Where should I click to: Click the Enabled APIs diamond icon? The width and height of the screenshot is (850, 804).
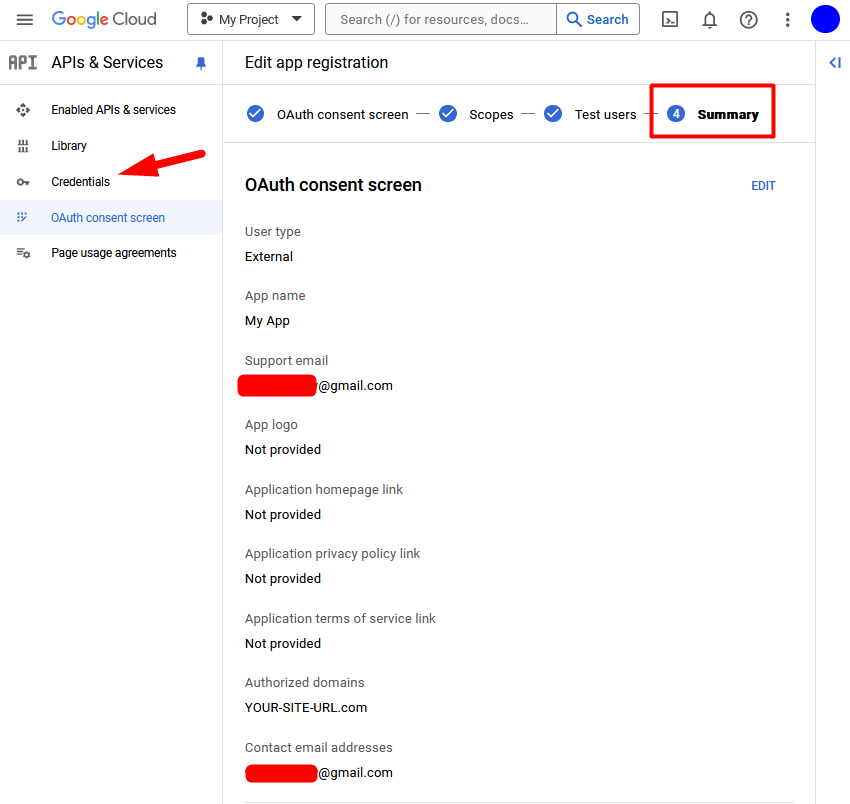click(23, 110)
